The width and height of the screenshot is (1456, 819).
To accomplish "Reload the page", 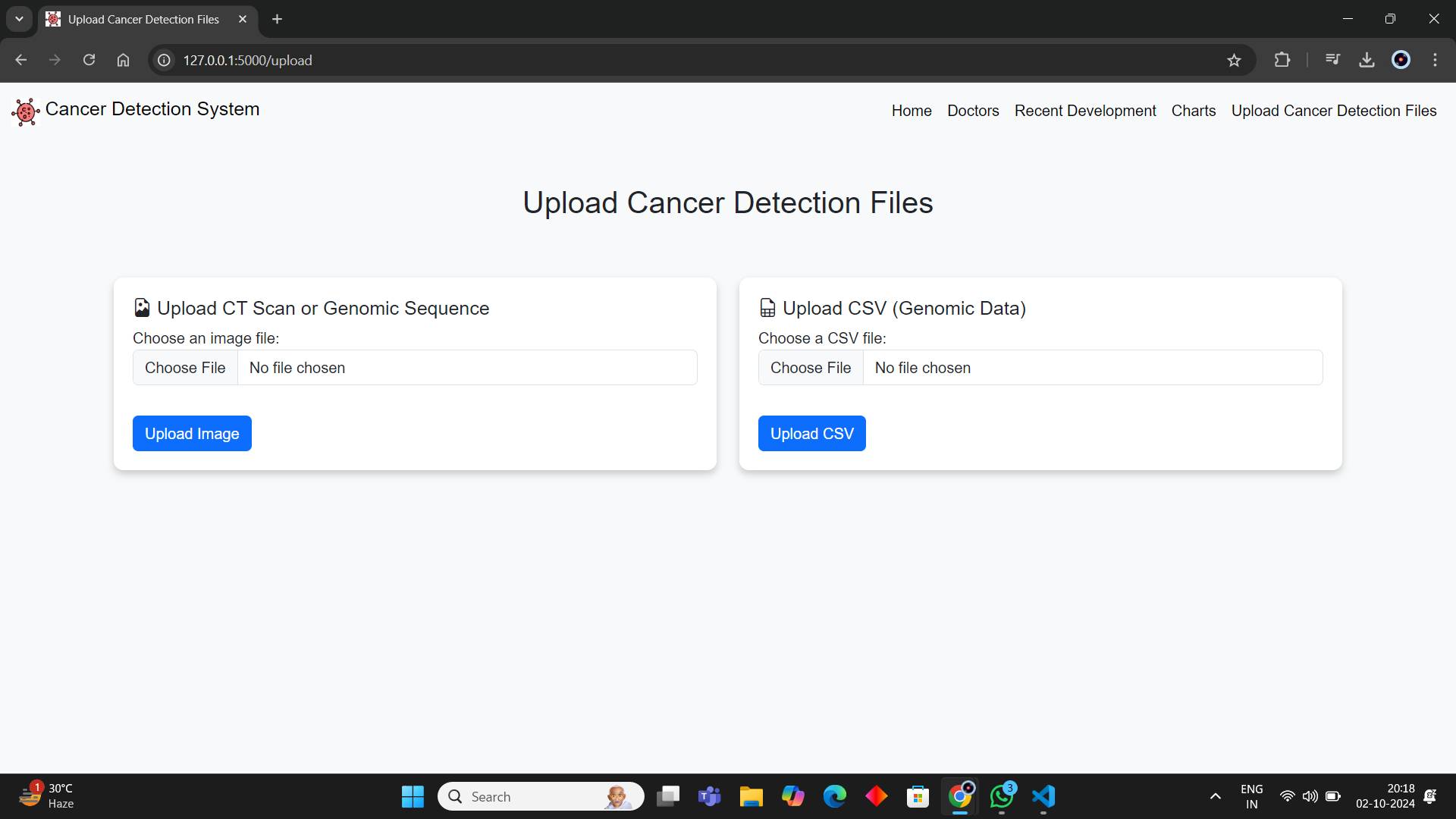I will pyautogui.click(x=89, y=60).
